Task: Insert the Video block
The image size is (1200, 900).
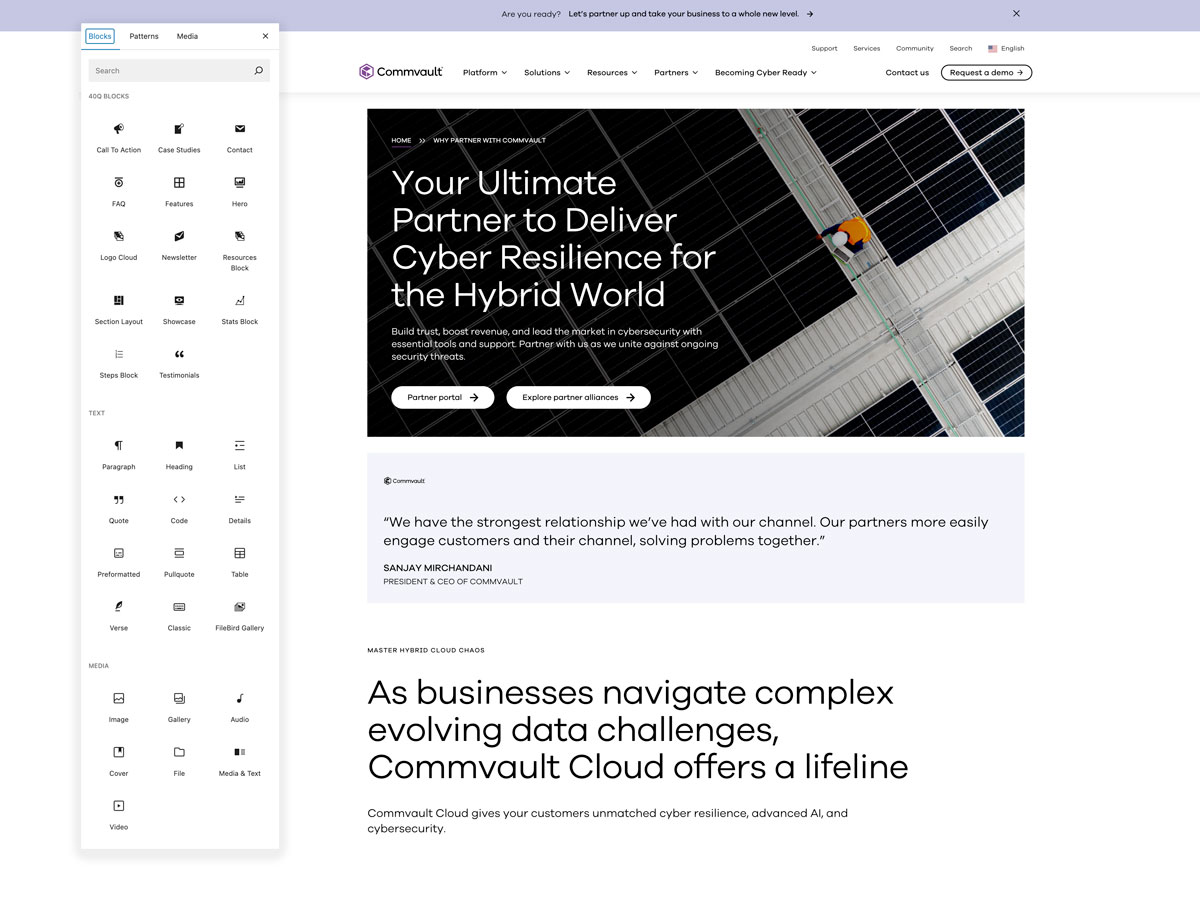Action: pyautogui.click(x=118, y=813)
